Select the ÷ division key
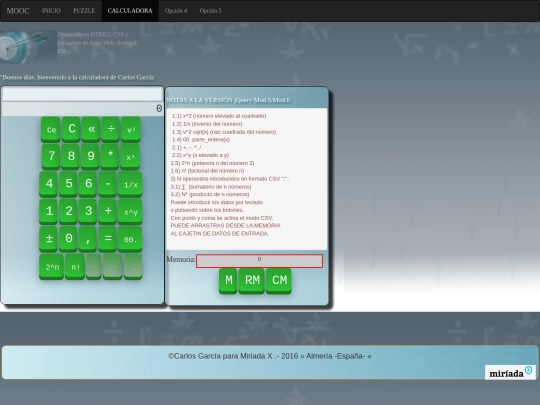This screenshot has width=540, height=405. pyautogui.click(x=111, y=129)
